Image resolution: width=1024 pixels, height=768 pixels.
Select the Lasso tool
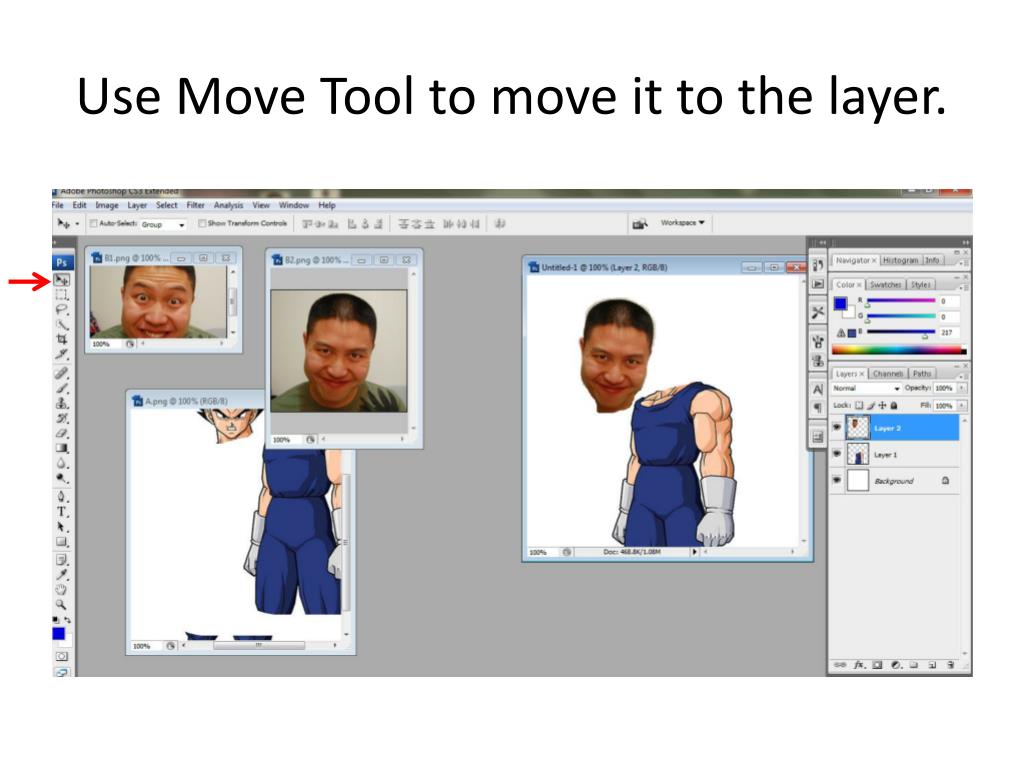pos(61,310)
